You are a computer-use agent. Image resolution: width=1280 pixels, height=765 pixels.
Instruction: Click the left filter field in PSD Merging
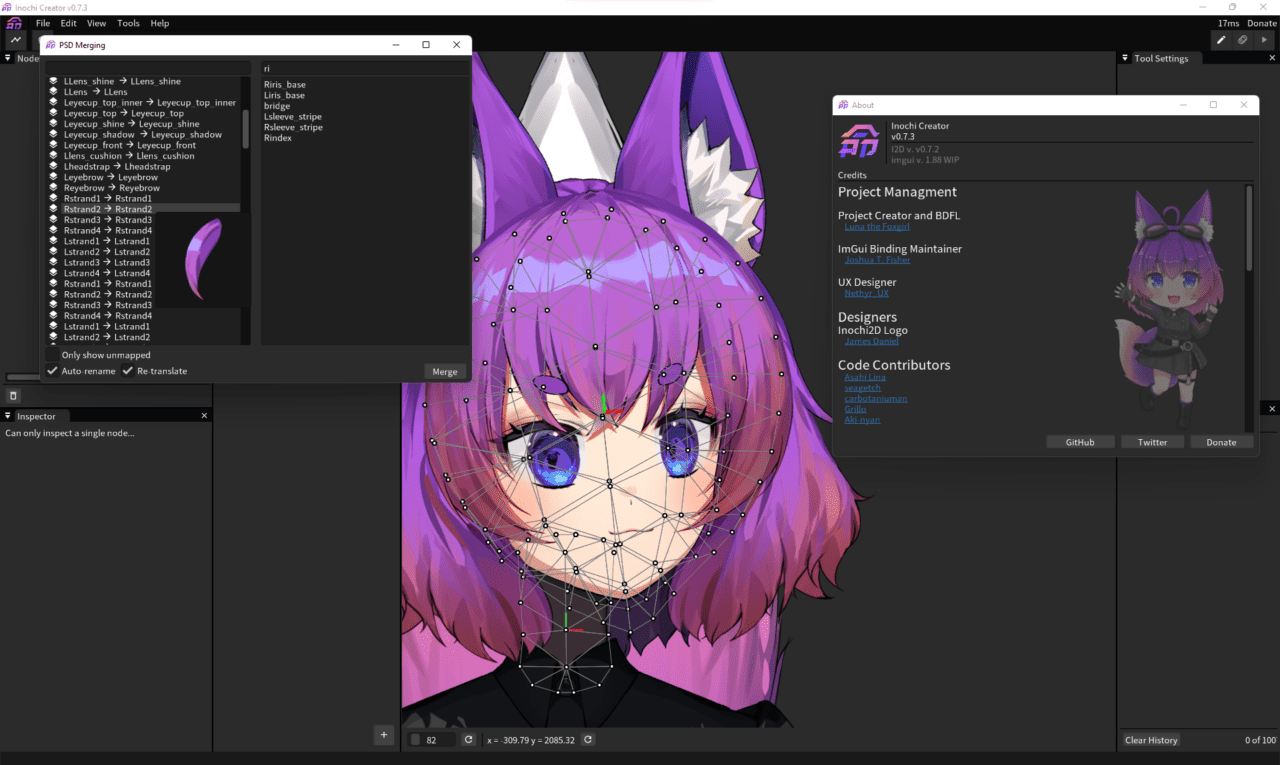pos(148,68)
